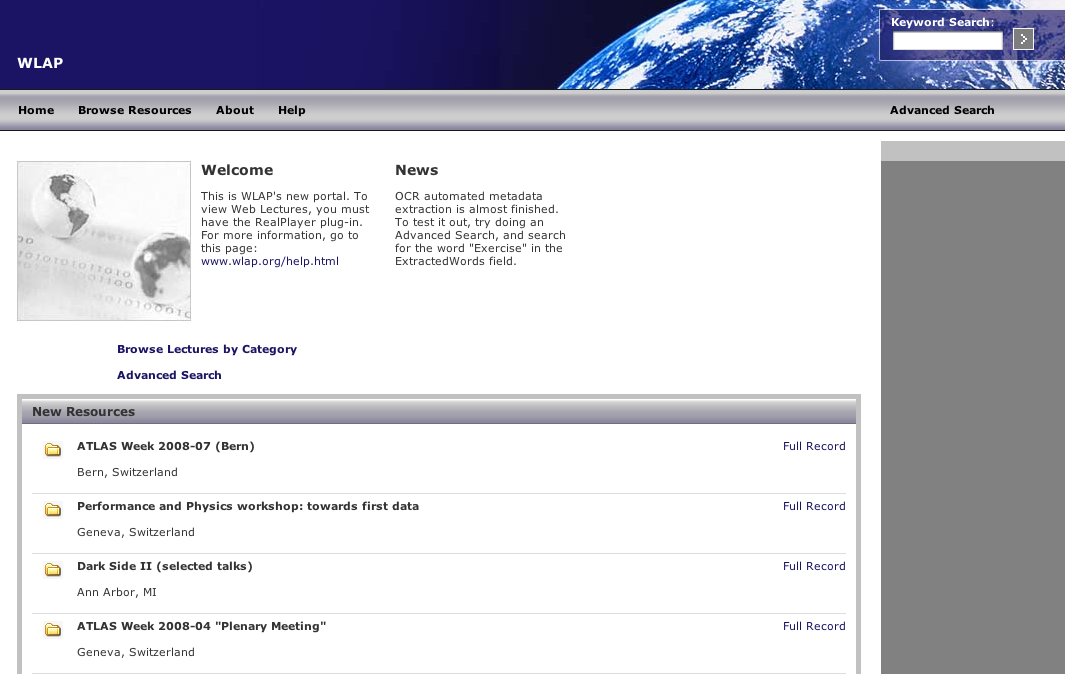Open the Help menu item

pyautogui.click(x=292, y=110)
